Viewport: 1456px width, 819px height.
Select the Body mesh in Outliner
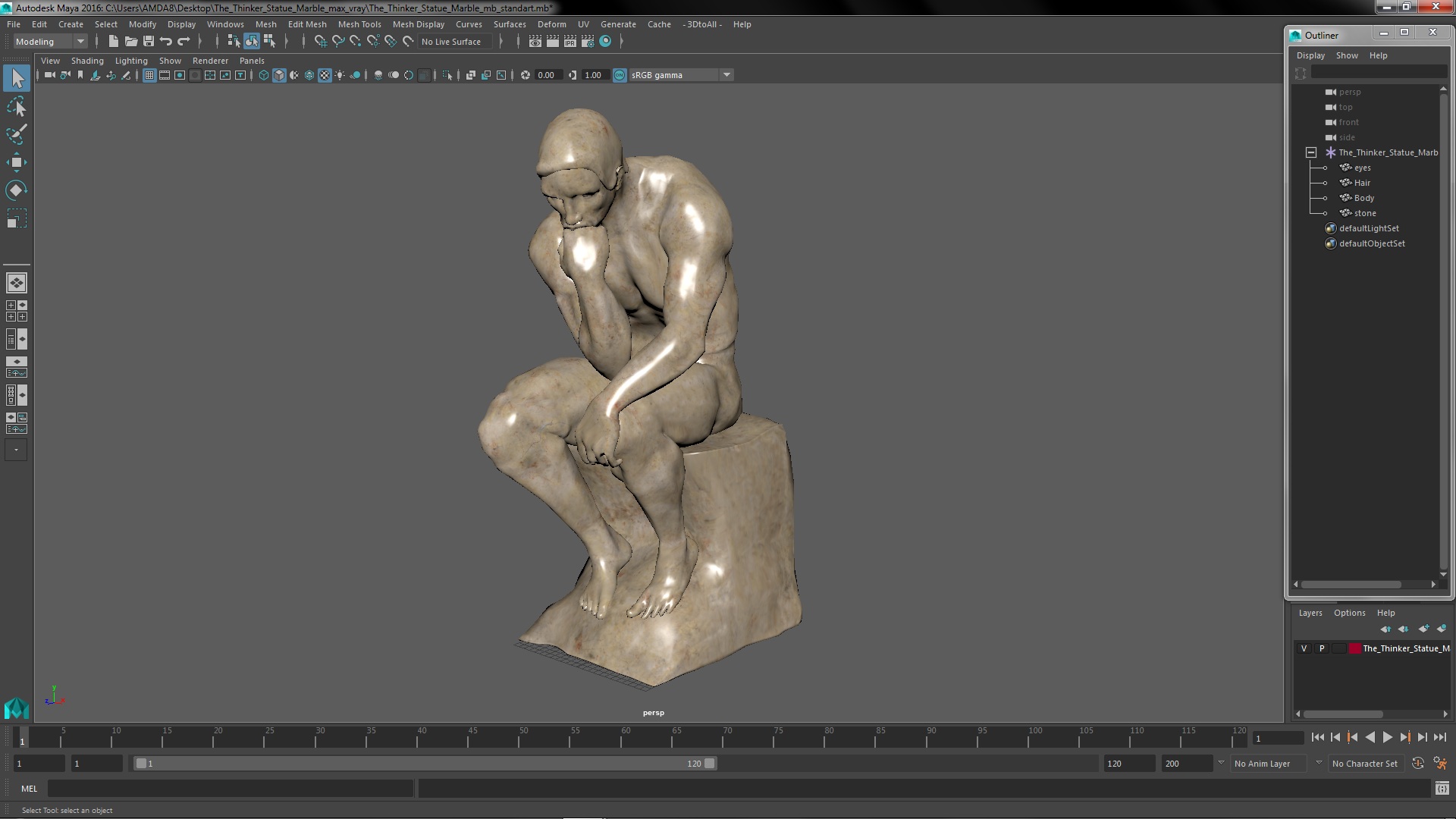tap(1363, 198)
